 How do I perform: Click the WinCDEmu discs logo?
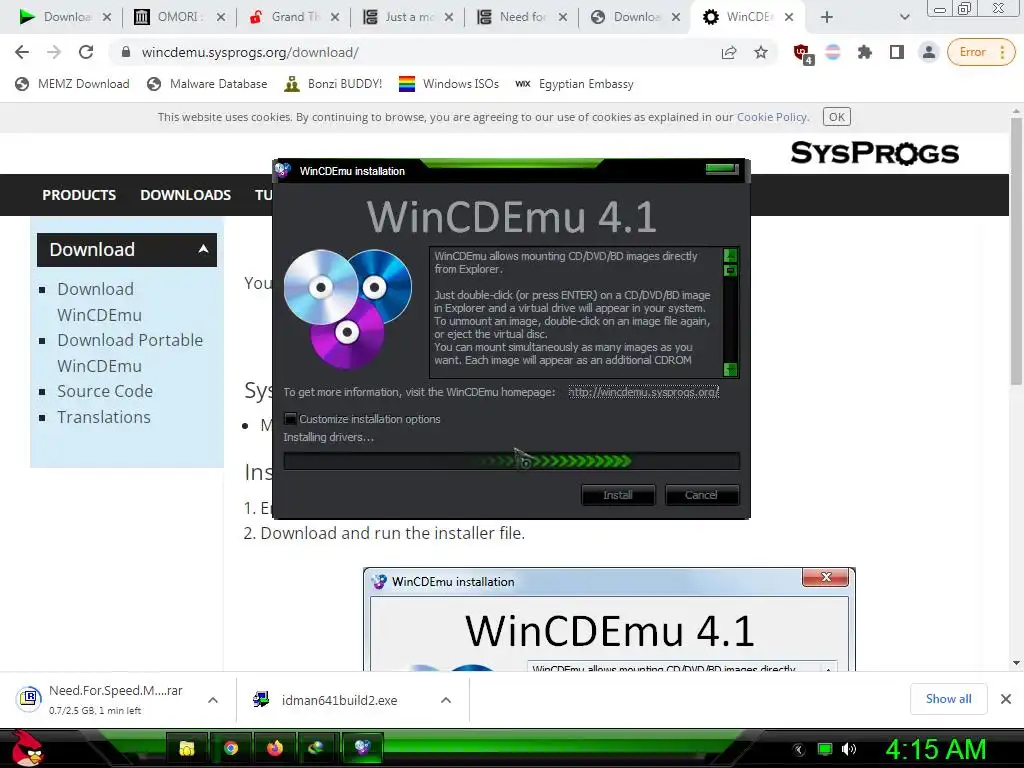[x=347, y=309]
